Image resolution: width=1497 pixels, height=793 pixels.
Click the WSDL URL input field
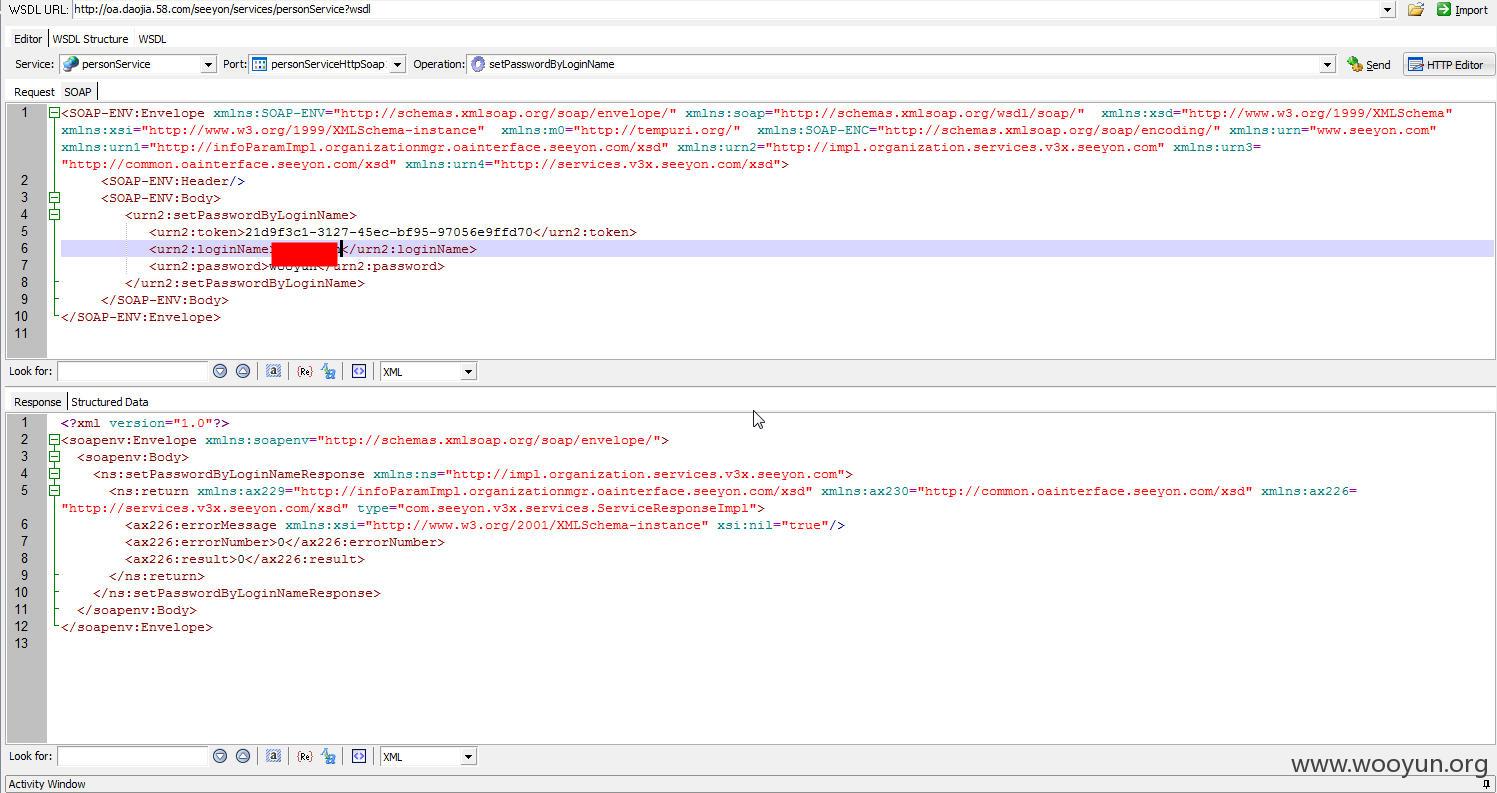(727, 9)
